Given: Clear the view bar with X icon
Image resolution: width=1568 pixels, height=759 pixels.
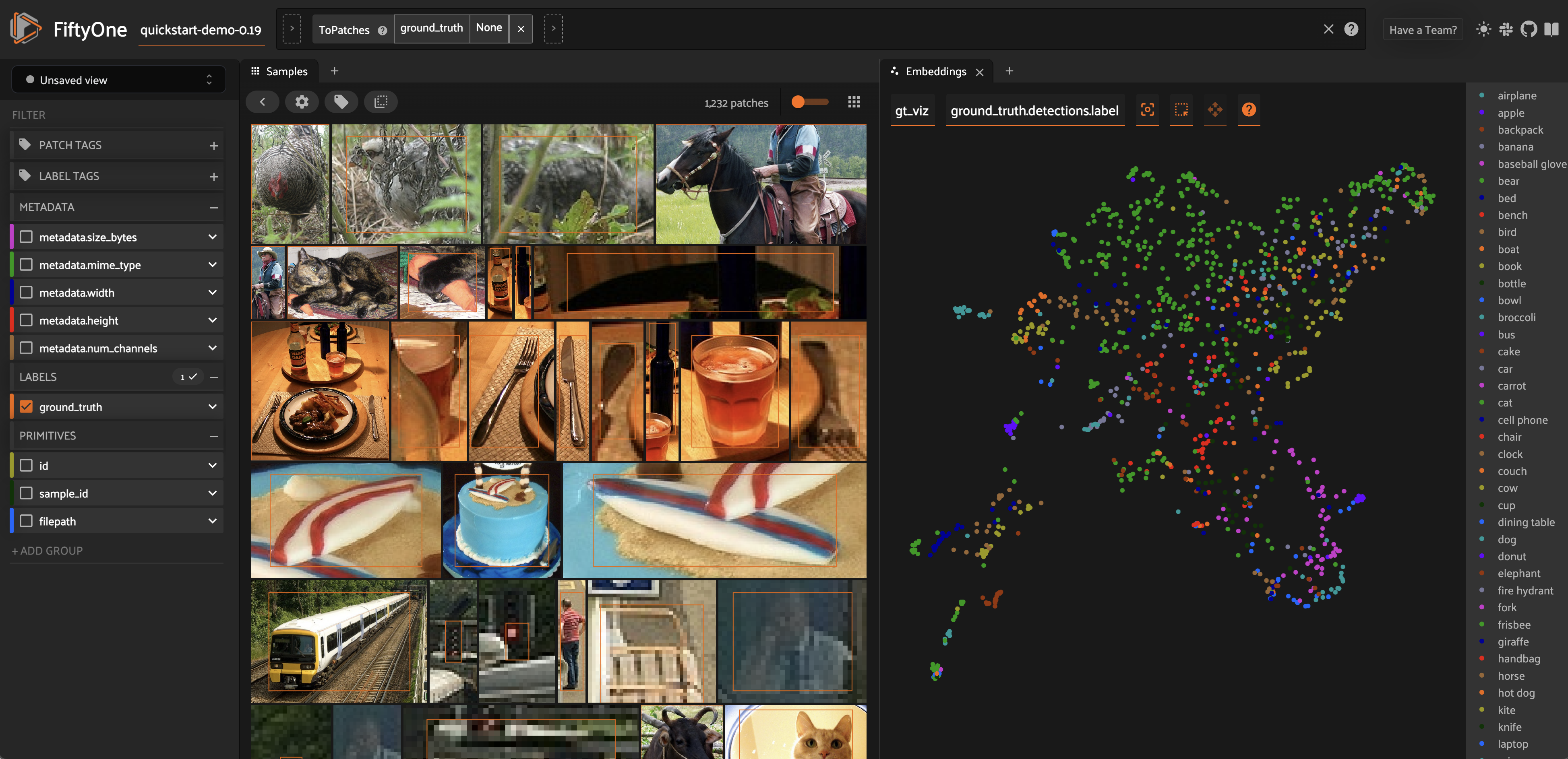Looking at the screenshot, I should [1329, 29].
